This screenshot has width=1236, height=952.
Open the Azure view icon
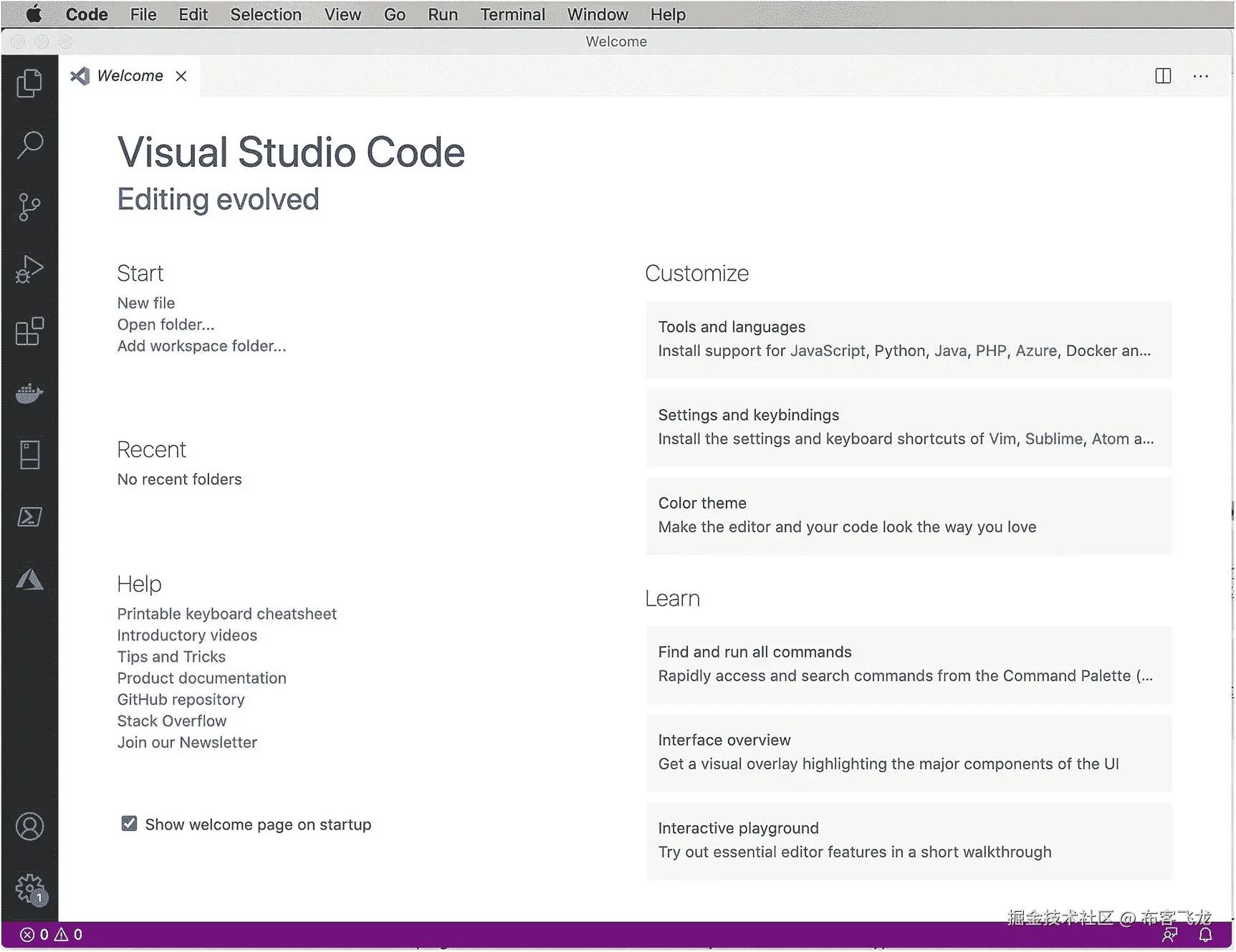click(29, 580)
